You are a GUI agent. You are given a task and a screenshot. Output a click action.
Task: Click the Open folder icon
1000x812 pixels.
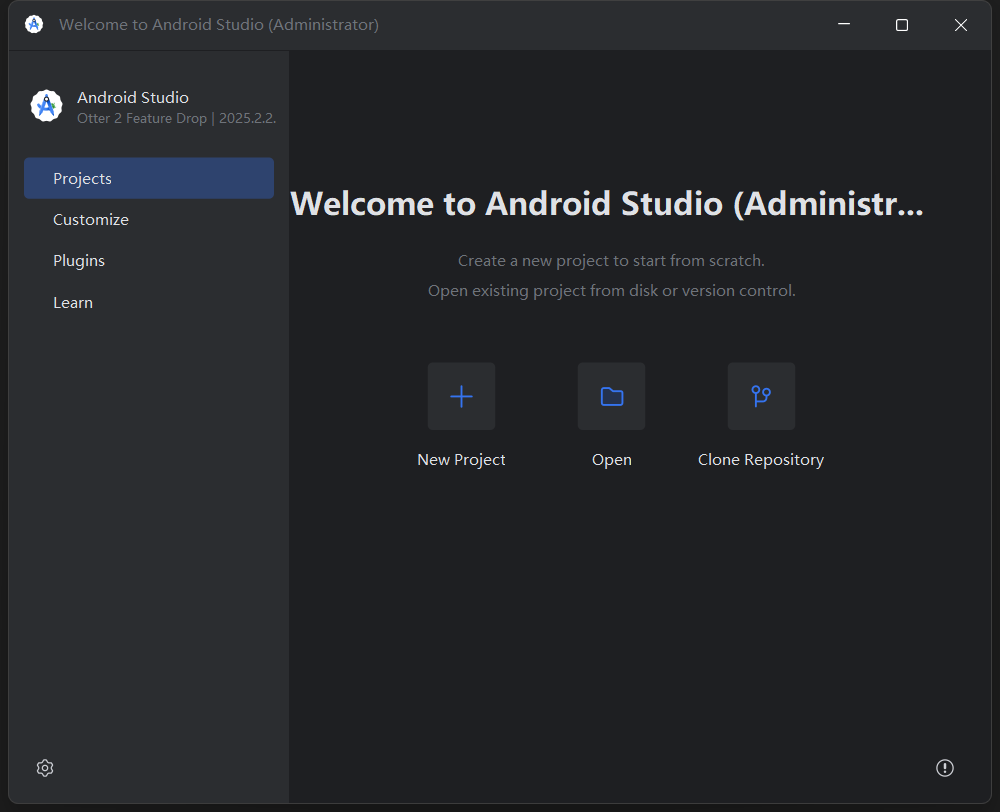[x=611, y=396]
